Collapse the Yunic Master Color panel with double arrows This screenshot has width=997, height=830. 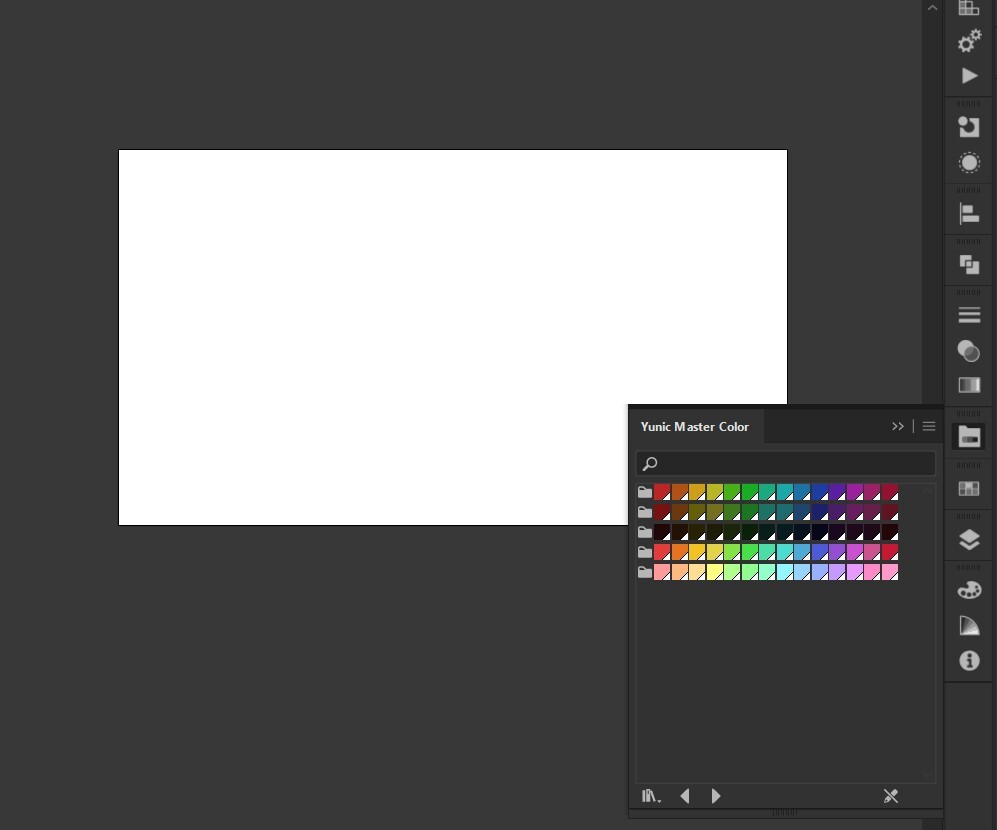tap(898, 426)
